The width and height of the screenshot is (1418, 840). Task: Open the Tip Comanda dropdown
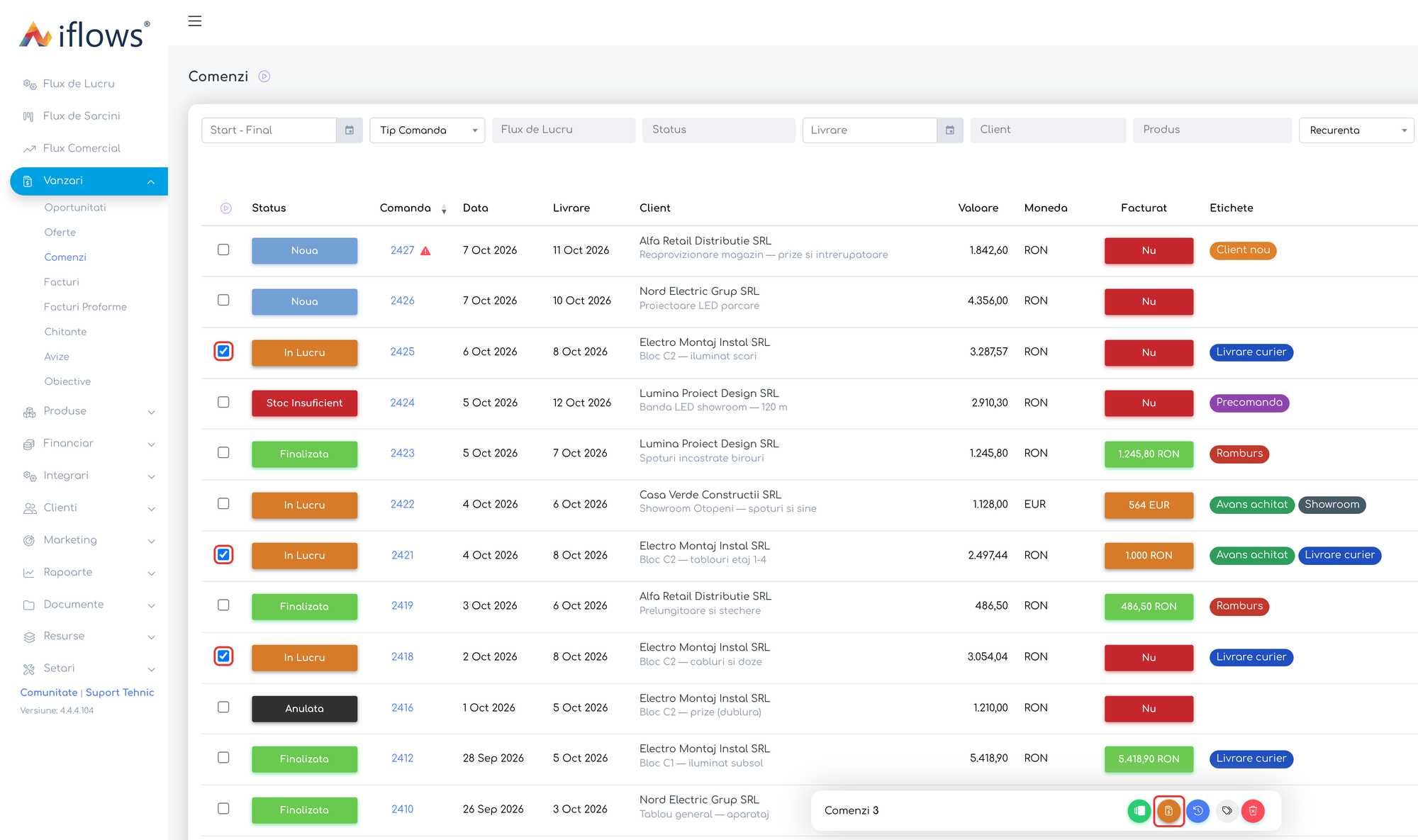point(428,130)
